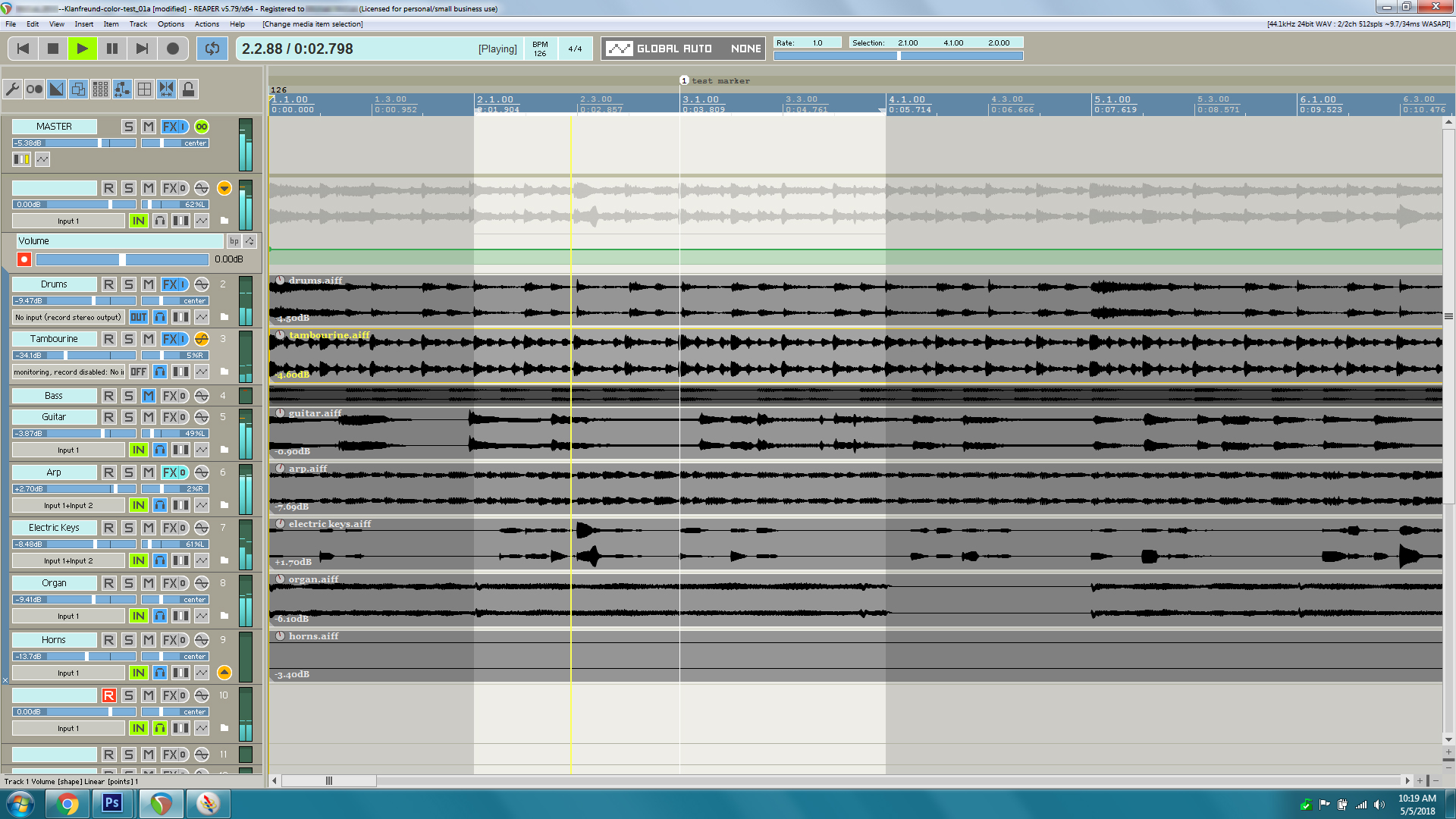This screenshot has width=1456, height=819.
Task: Open FX window for Tambourine track
Action: (x=170, y=339)
